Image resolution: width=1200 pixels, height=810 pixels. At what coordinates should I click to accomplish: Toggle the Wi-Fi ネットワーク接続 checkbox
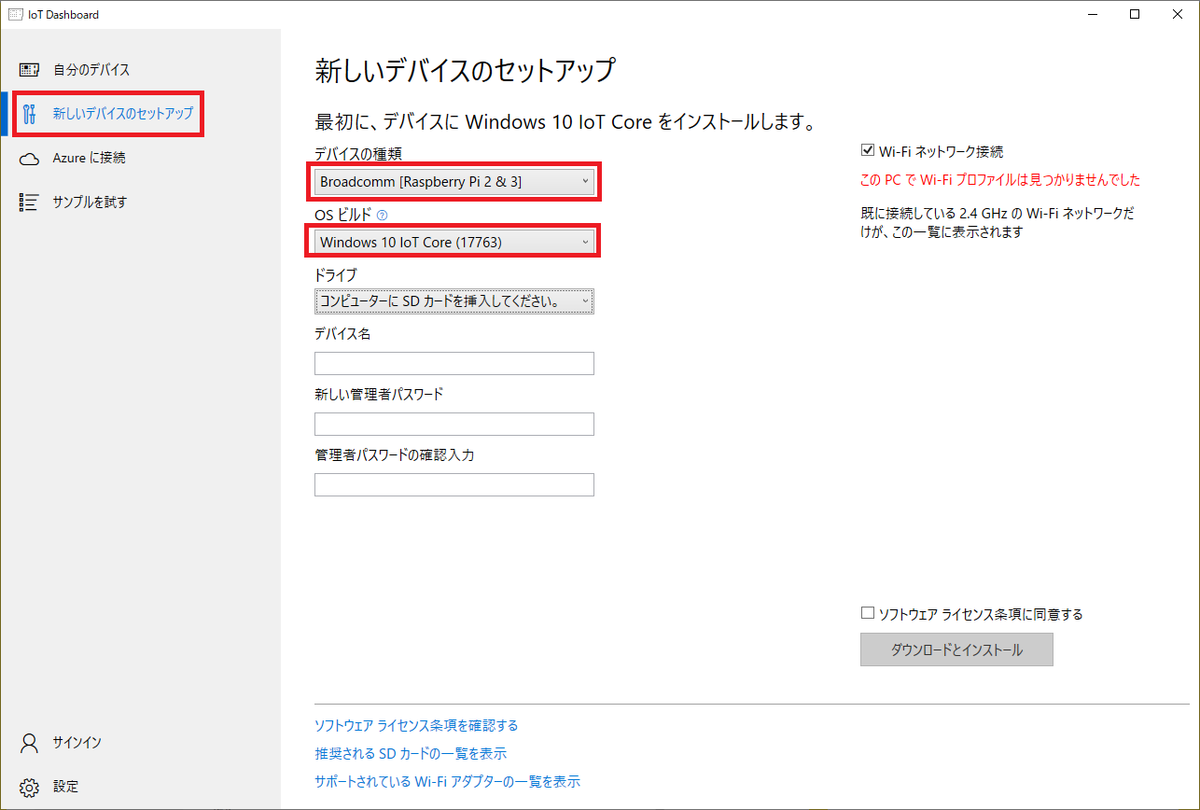[867, 152]
